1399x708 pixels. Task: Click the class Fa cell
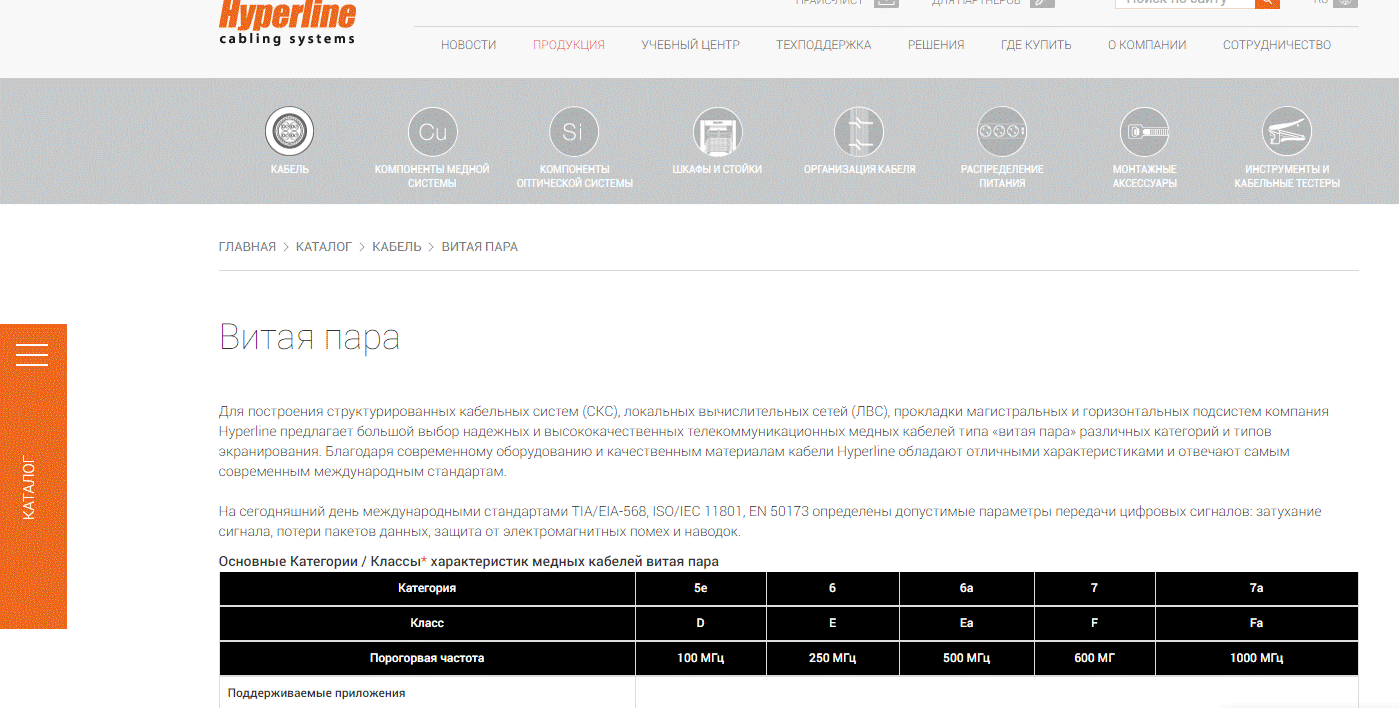point(1257,623)
